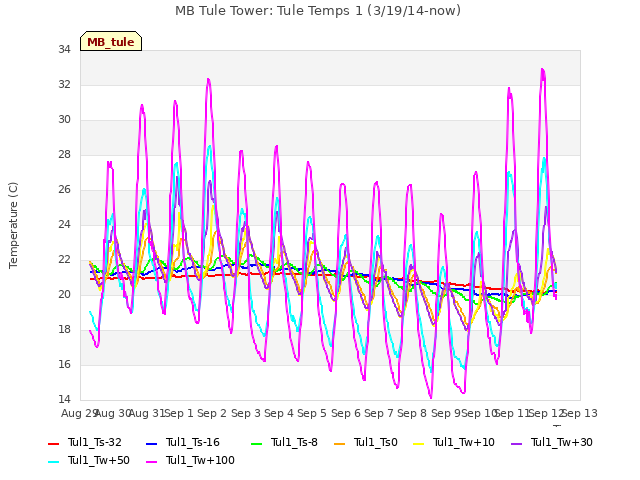Click the Sep 13 x-axis date label
This screenshot has height=480, width=640.
580,413
